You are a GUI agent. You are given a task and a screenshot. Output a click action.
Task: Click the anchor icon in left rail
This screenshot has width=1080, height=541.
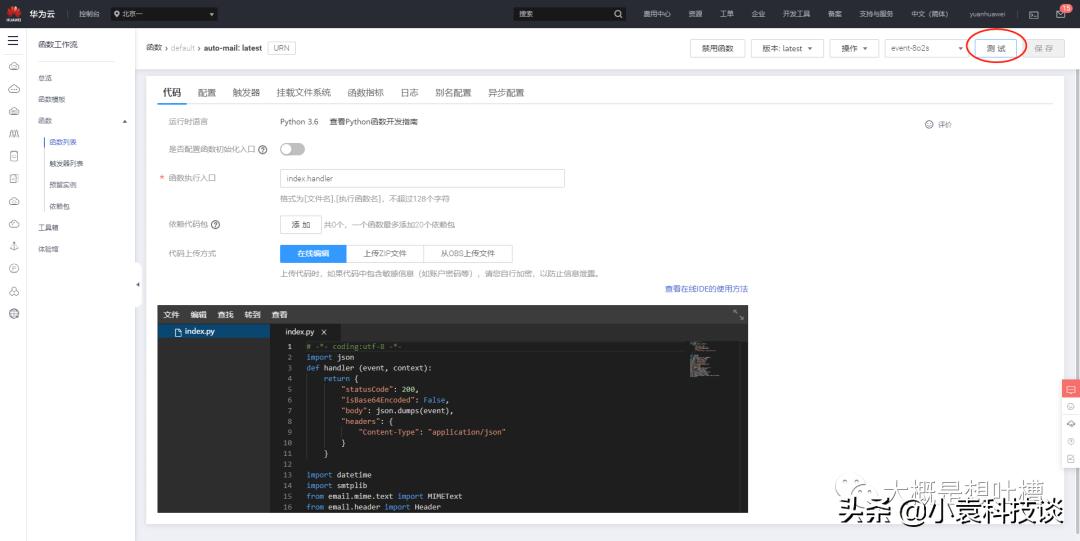[14, 246]
